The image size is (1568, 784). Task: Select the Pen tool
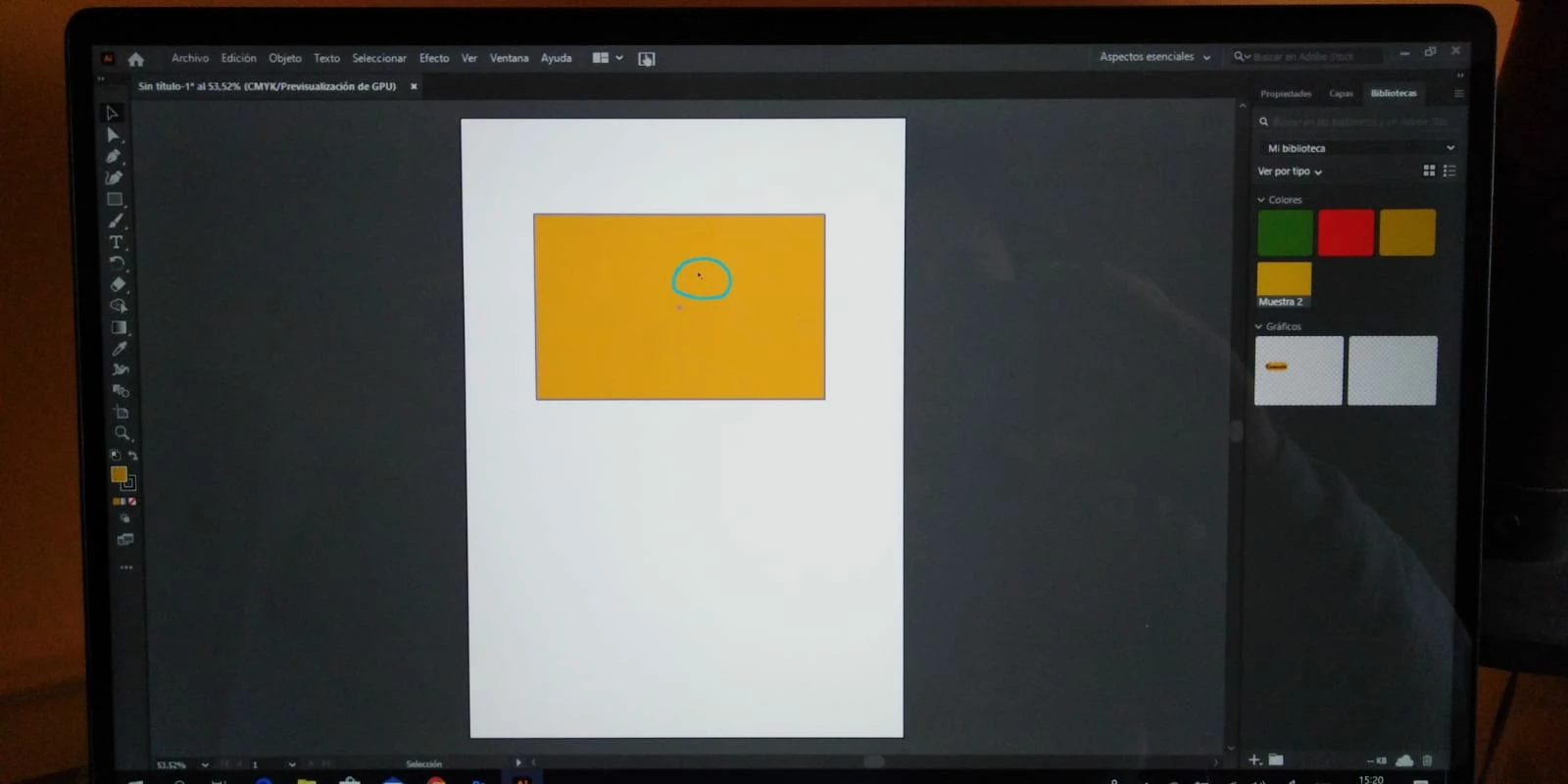pyautogui.click(x=114, y=156)
